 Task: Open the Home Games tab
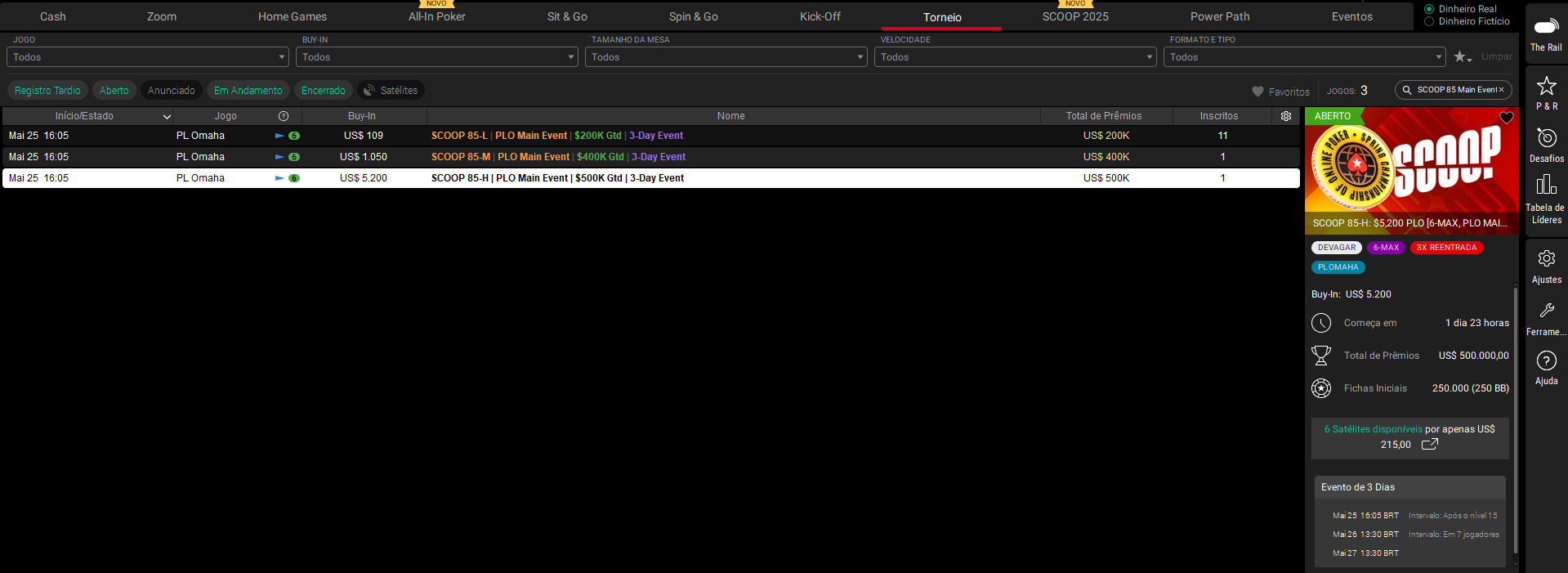(293, 16)
